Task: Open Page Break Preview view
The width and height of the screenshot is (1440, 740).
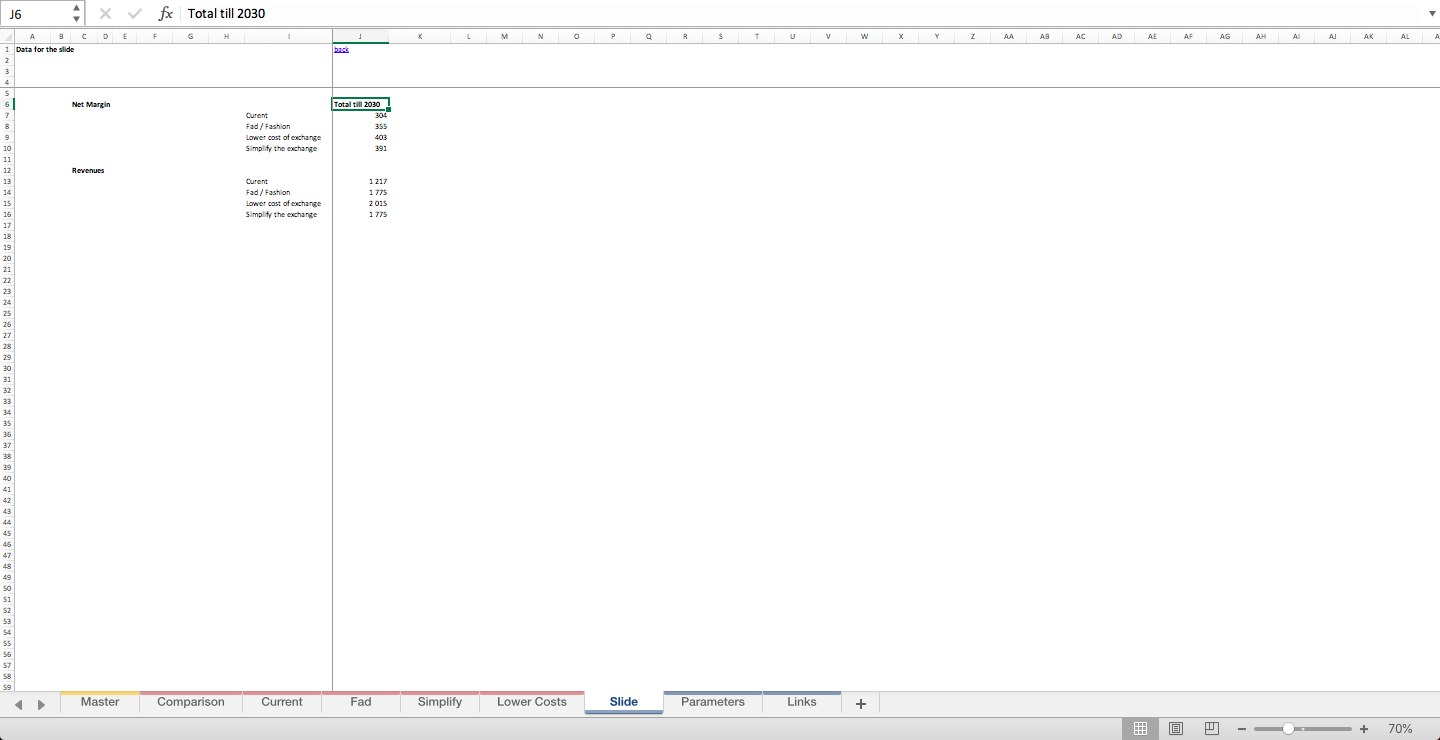Action: [1211, 728]
